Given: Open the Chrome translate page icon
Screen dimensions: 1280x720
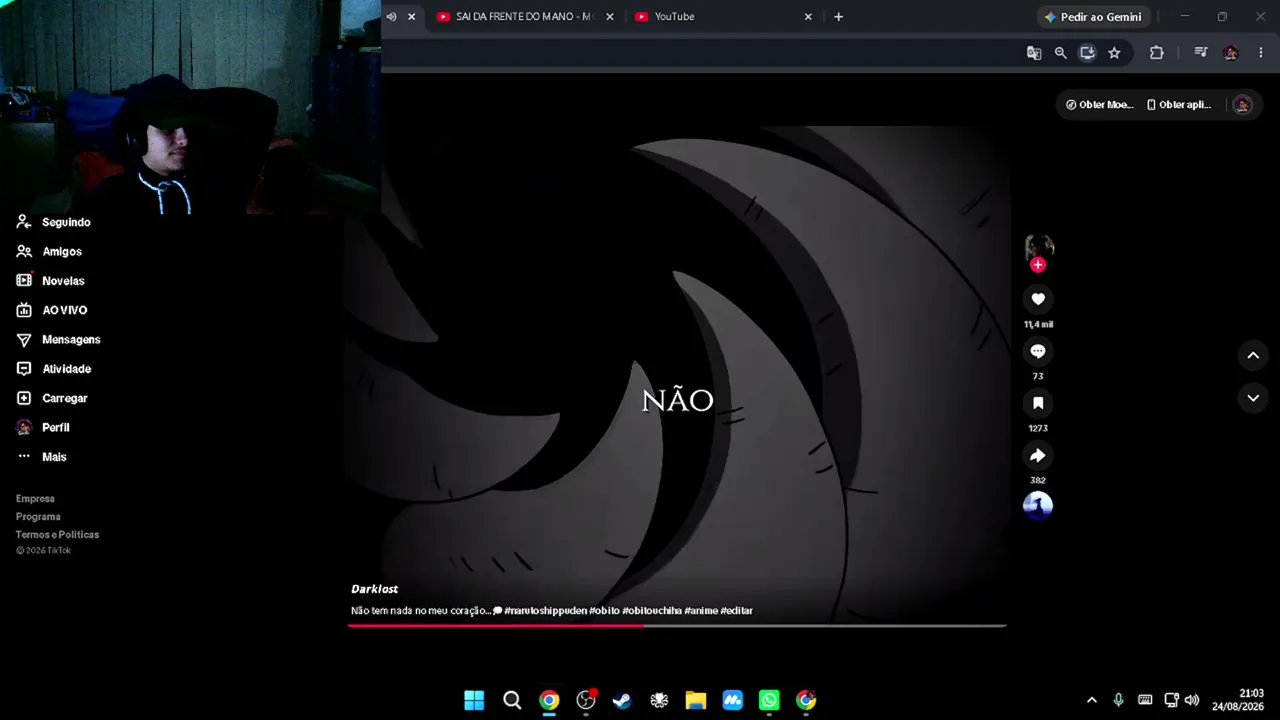Looking at the screenshot, I should coord(1034,53).
